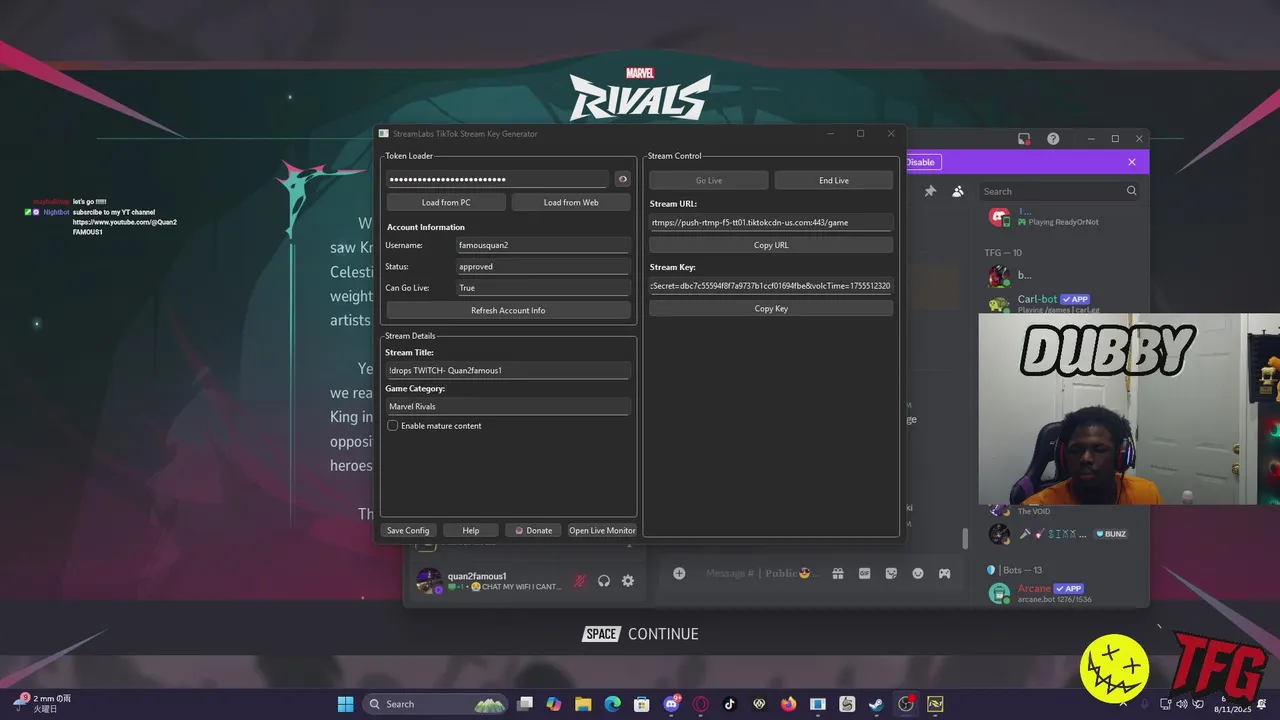This screenshot has height=720, width=1280.
Task: Click the Can Go Live field
Action: 543,288
